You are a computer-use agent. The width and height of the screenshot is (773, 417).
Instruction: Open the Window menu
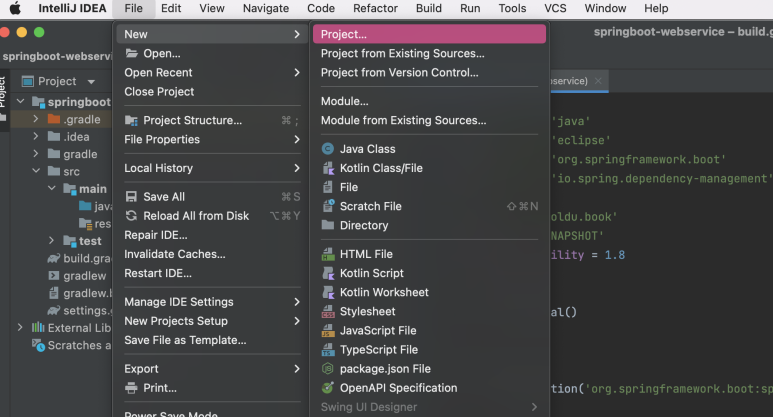(x=605, y=8)
